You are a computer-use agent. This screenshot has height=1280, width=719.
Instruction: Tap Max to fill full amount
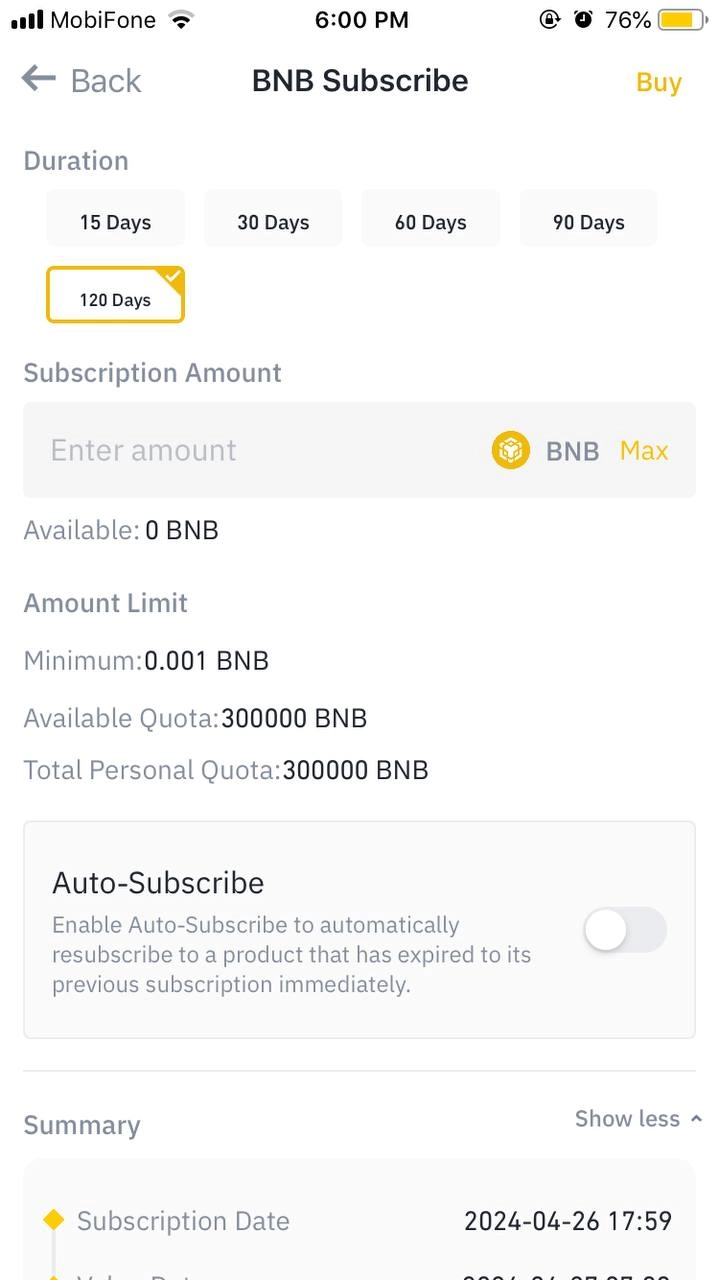[644, 450]
